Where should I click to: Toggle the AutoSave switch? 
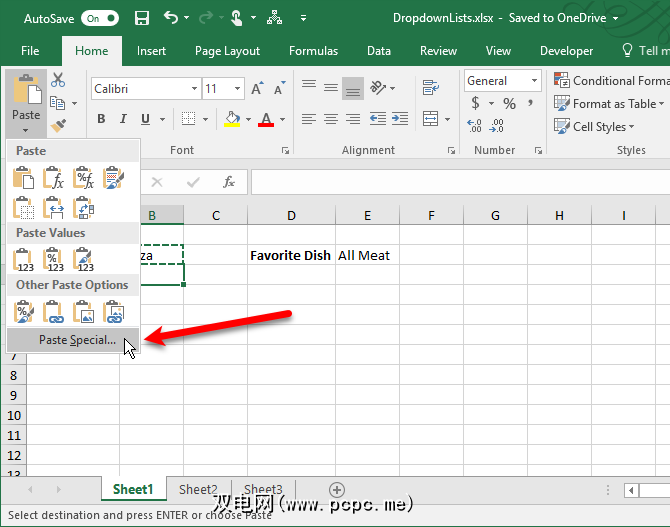[x=99, y=18]
